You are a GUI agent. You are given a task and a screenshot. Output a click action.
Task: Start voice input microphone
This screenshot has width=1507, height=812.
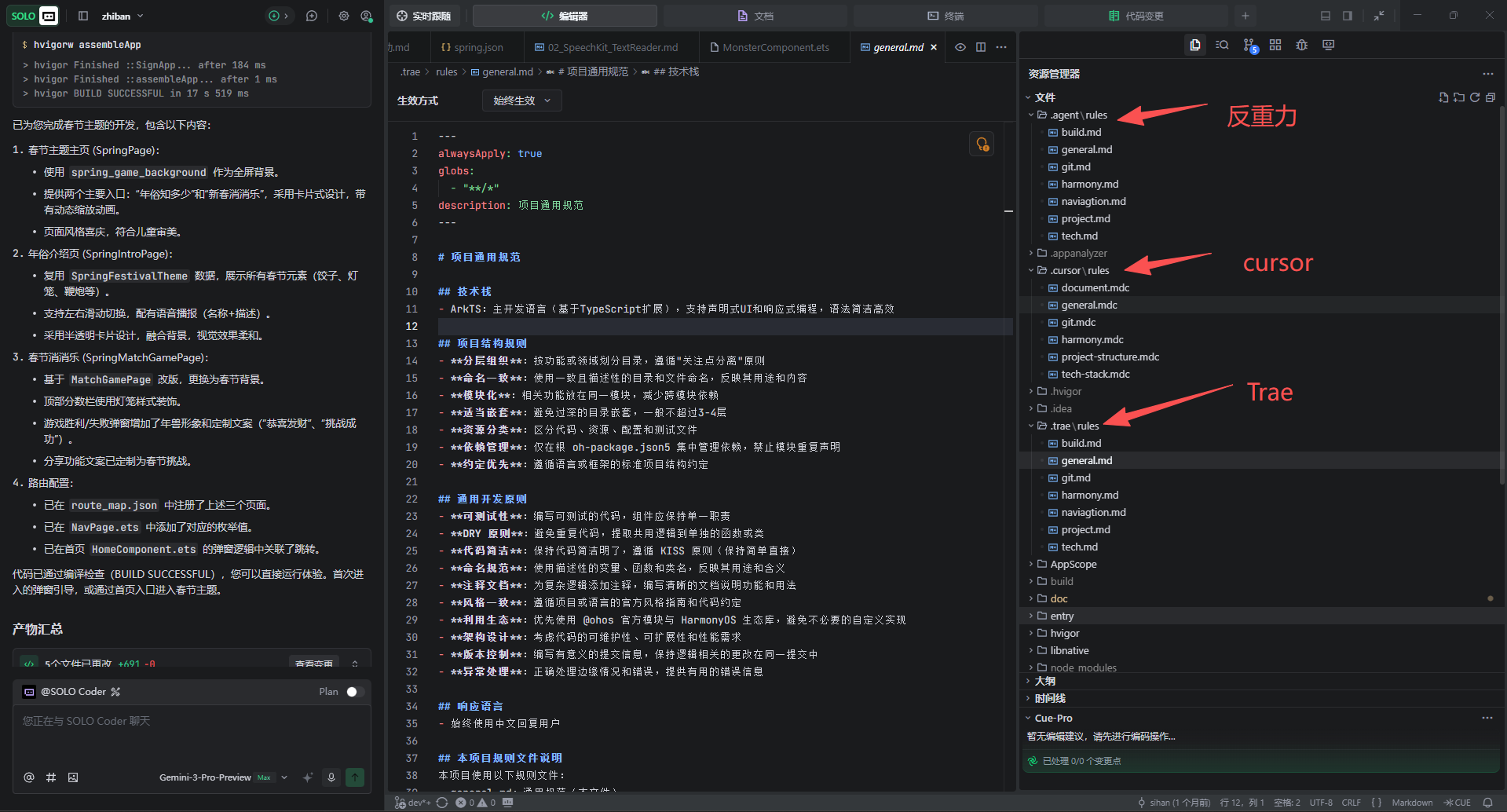(331, 777)
